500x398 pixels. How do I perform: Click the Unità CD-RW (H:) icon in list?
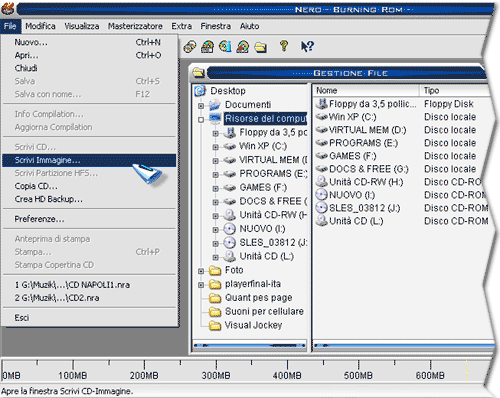(322, 182)
